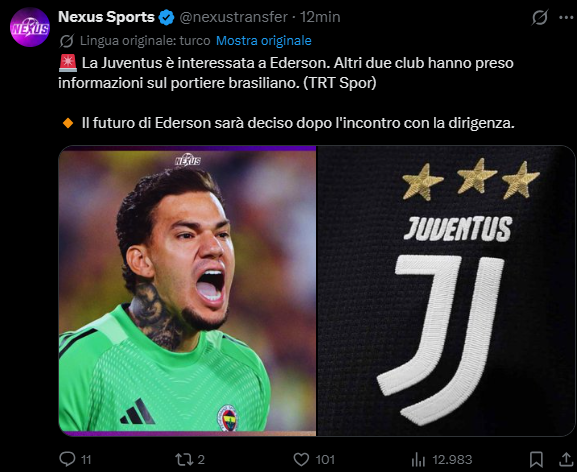Click the translation icon beside Lingua originale
The image size is (577, 472).
click(x=67, y=41)
